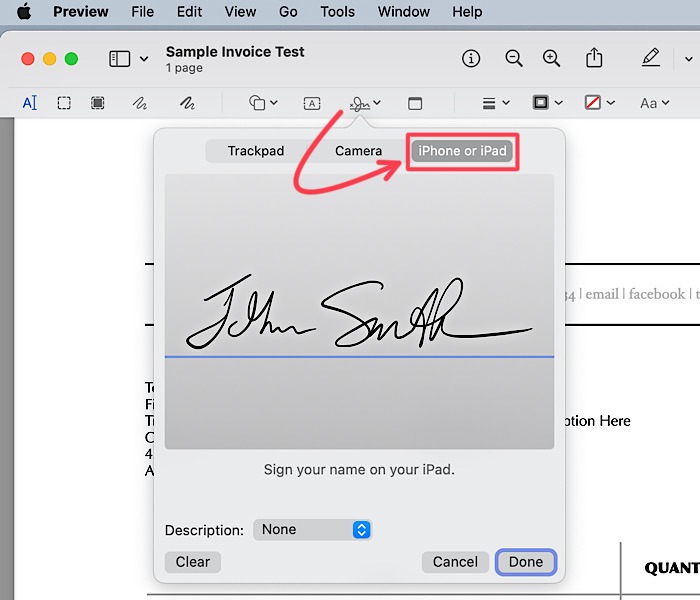The width and height of the screenshot is (700, 600).
Task: Select the Redact selection tool
Action: tap(97, 103)
